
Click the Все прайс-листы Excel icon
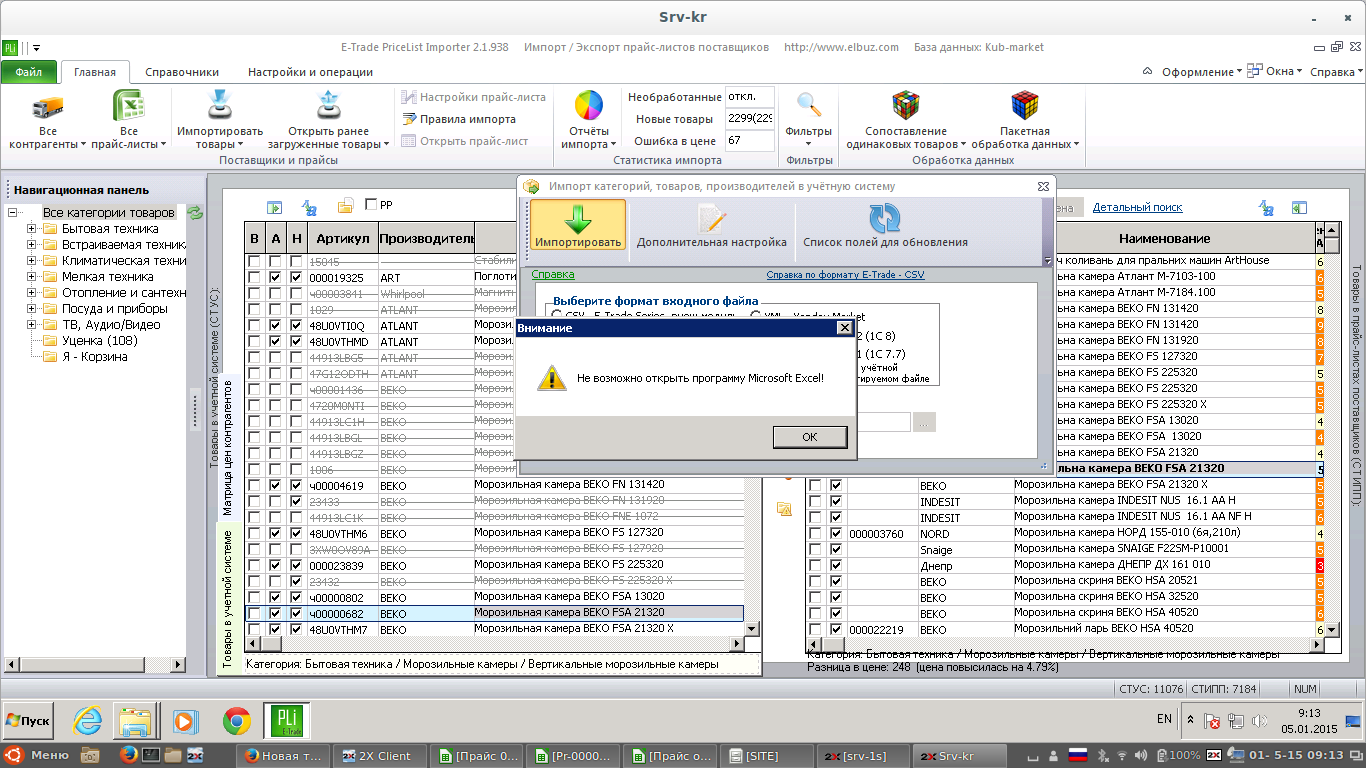click(x=129, y=106)
